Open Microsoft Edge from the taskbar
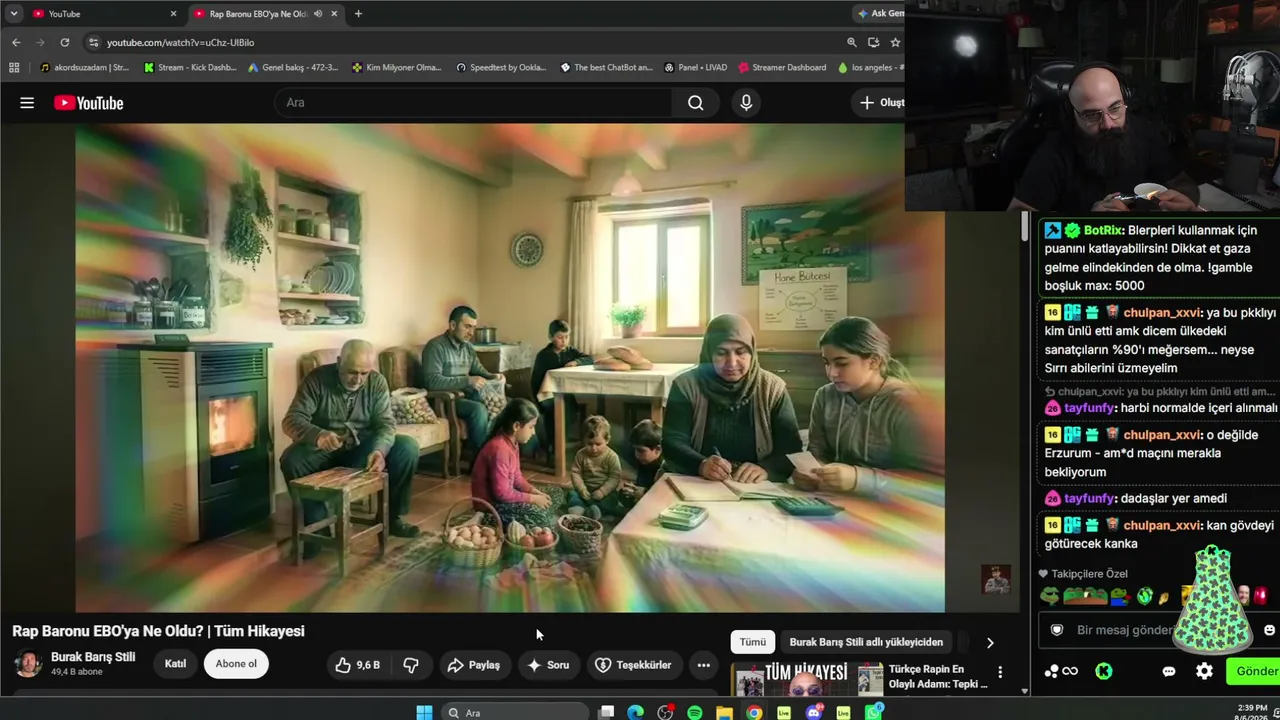 (635, 713)
